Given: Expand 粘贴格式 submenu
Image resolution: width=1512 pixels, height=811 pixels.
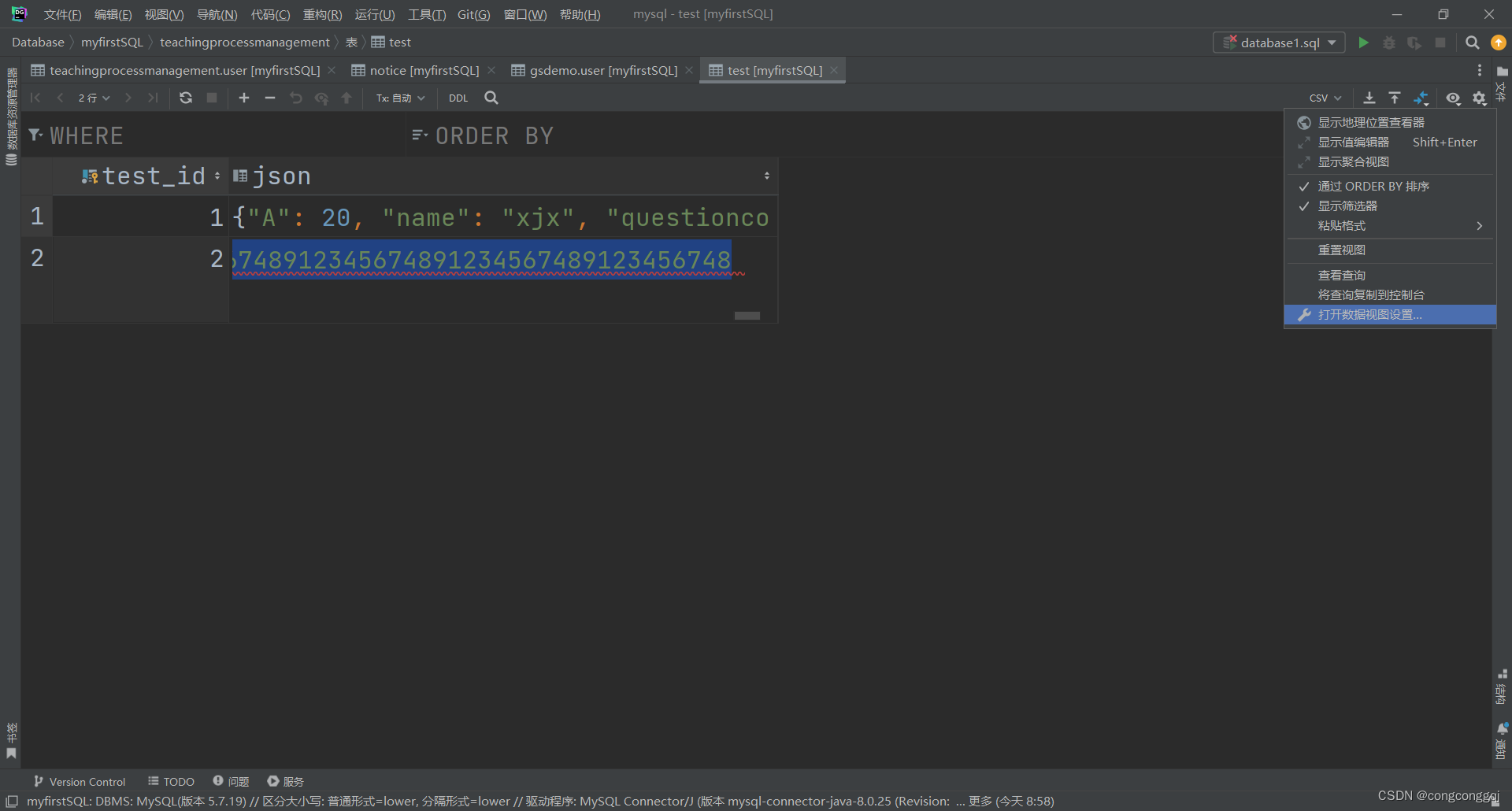Looking at the screenshot, I should (x=1390, y=226).
